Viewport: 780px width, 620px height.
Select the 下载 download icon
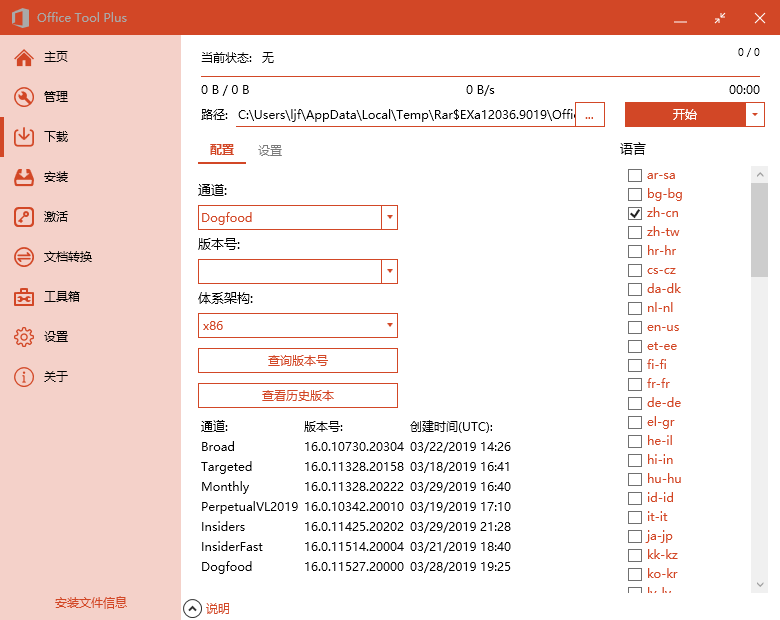click(x=24, y=137)
